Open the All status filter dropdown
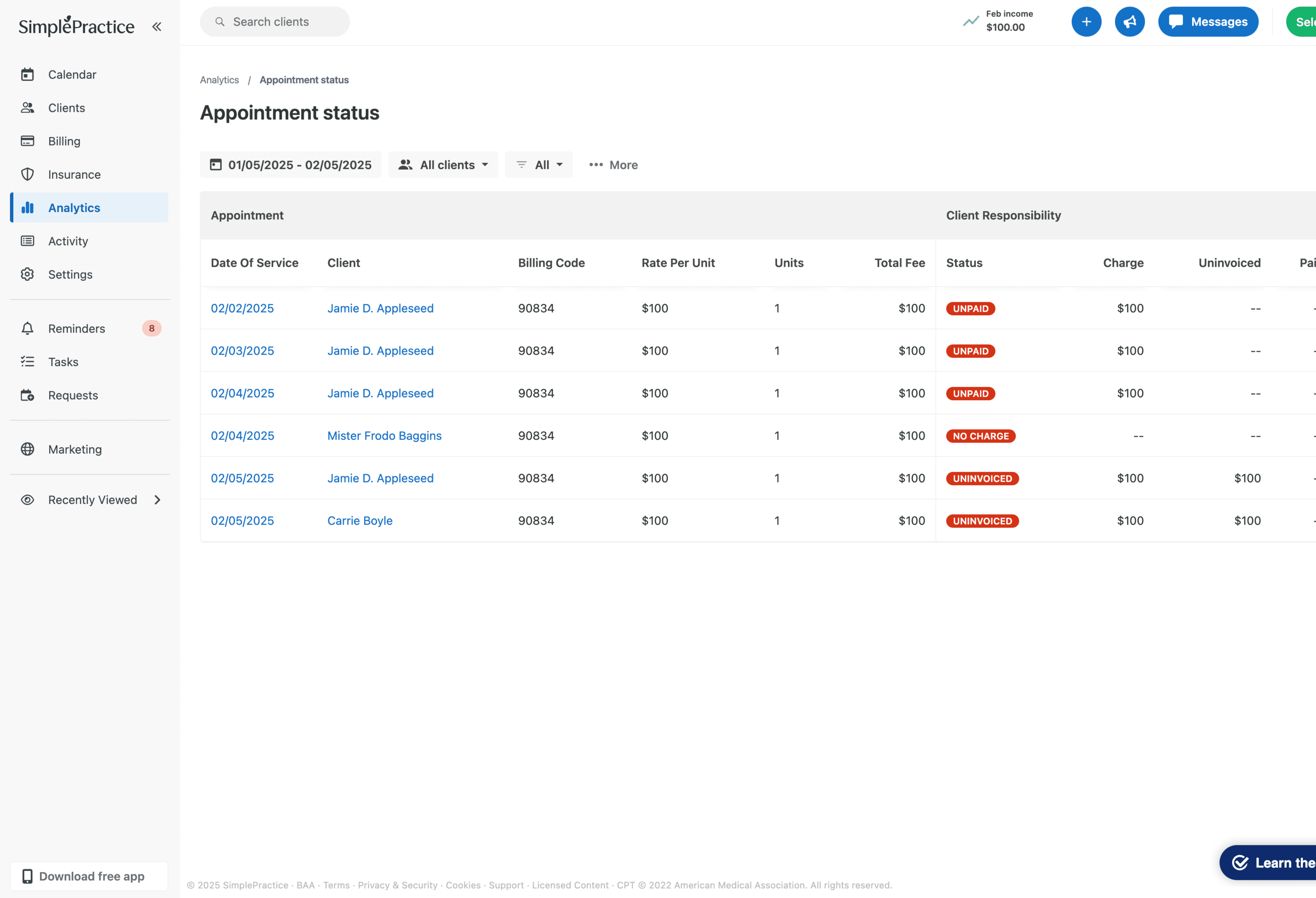This screenshot has height=898, width=1316. (539, 165)
